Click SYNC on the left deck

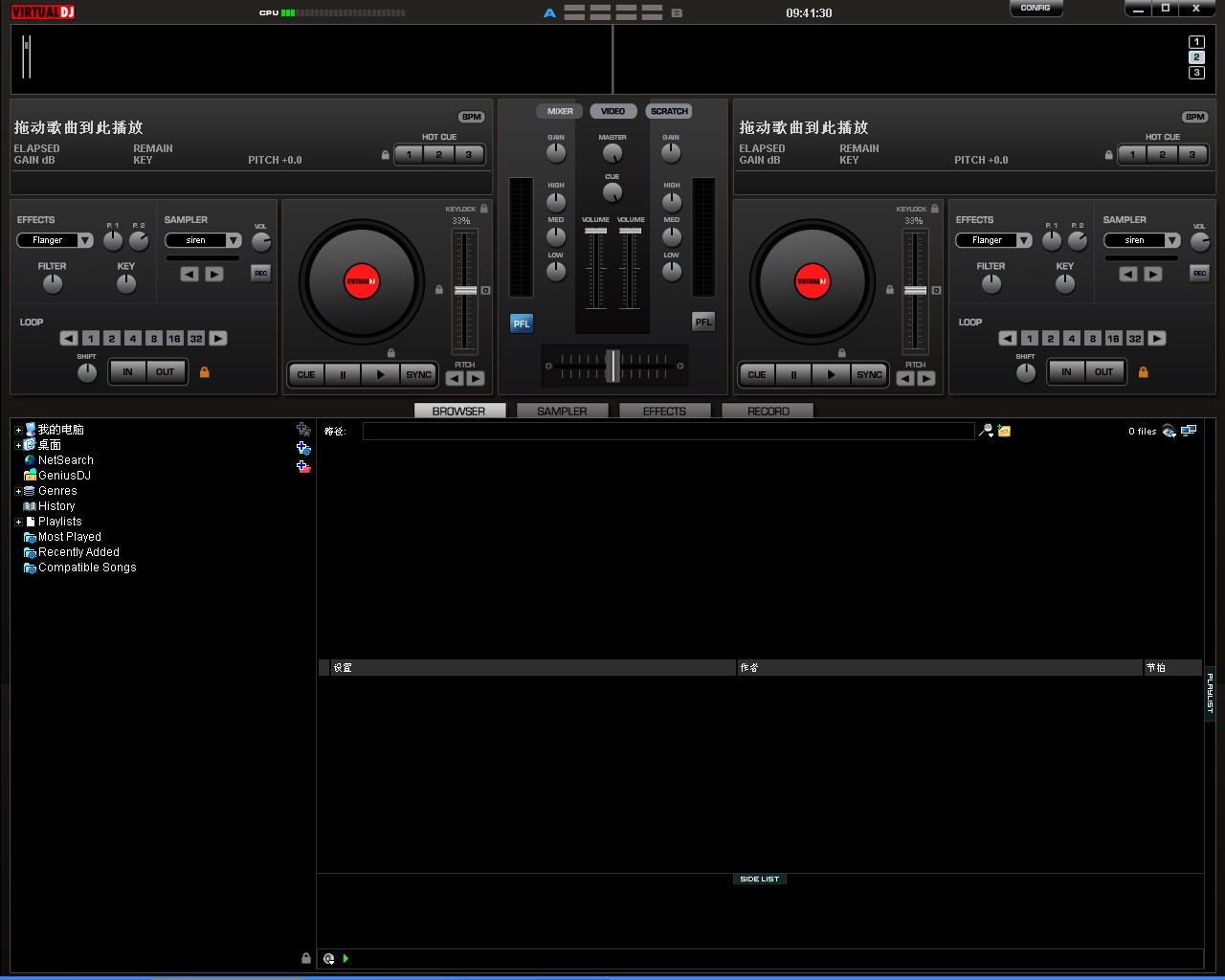tap(418, 375)
